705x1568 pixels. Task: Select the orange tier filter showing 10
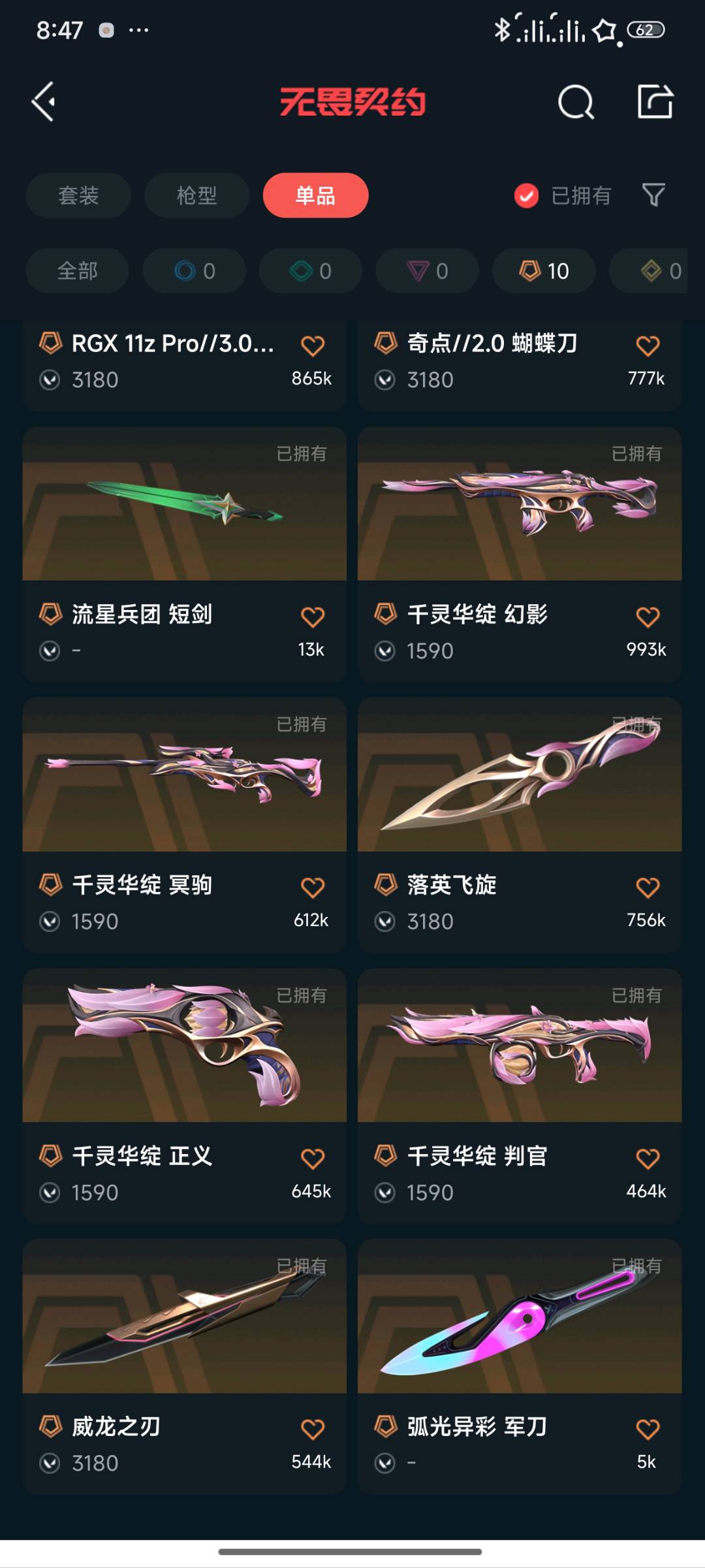[544, 270]
